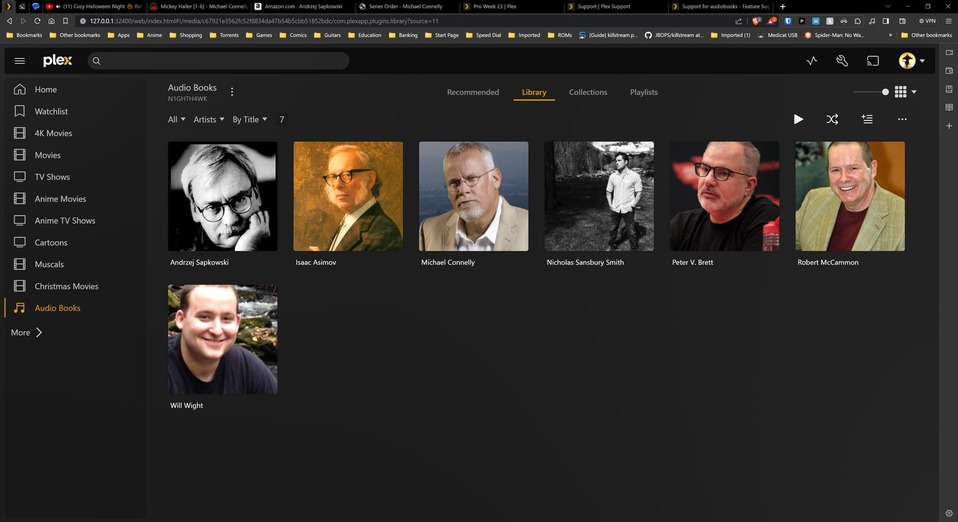The height and width of the screenshot is (522, 958).
Task: Switch to the Library tab
Action: [x=534, y=92]
